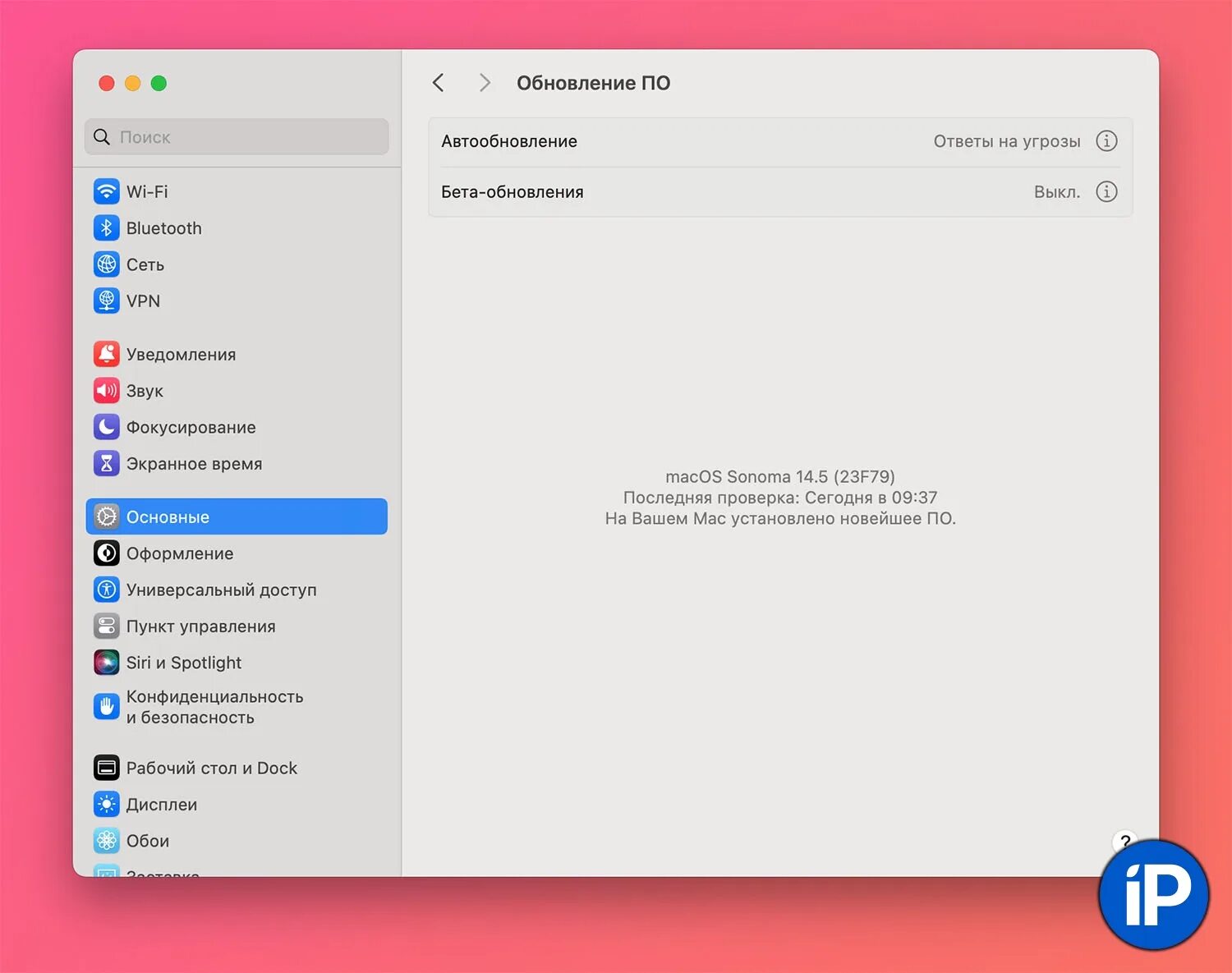
Task: Go back with the left chevron
Action: point(439,83)
